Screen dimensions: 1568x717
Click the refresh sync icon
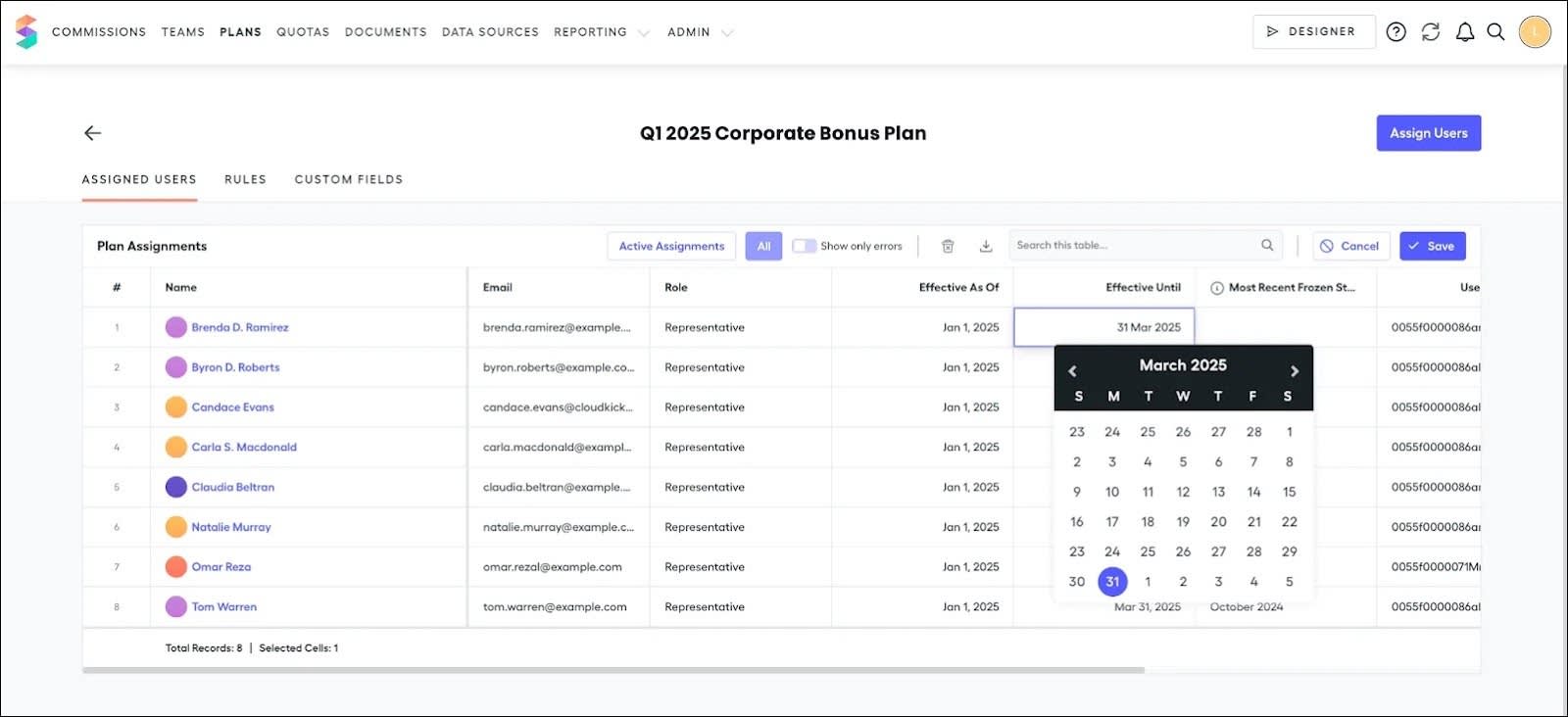click(1431, 32)
